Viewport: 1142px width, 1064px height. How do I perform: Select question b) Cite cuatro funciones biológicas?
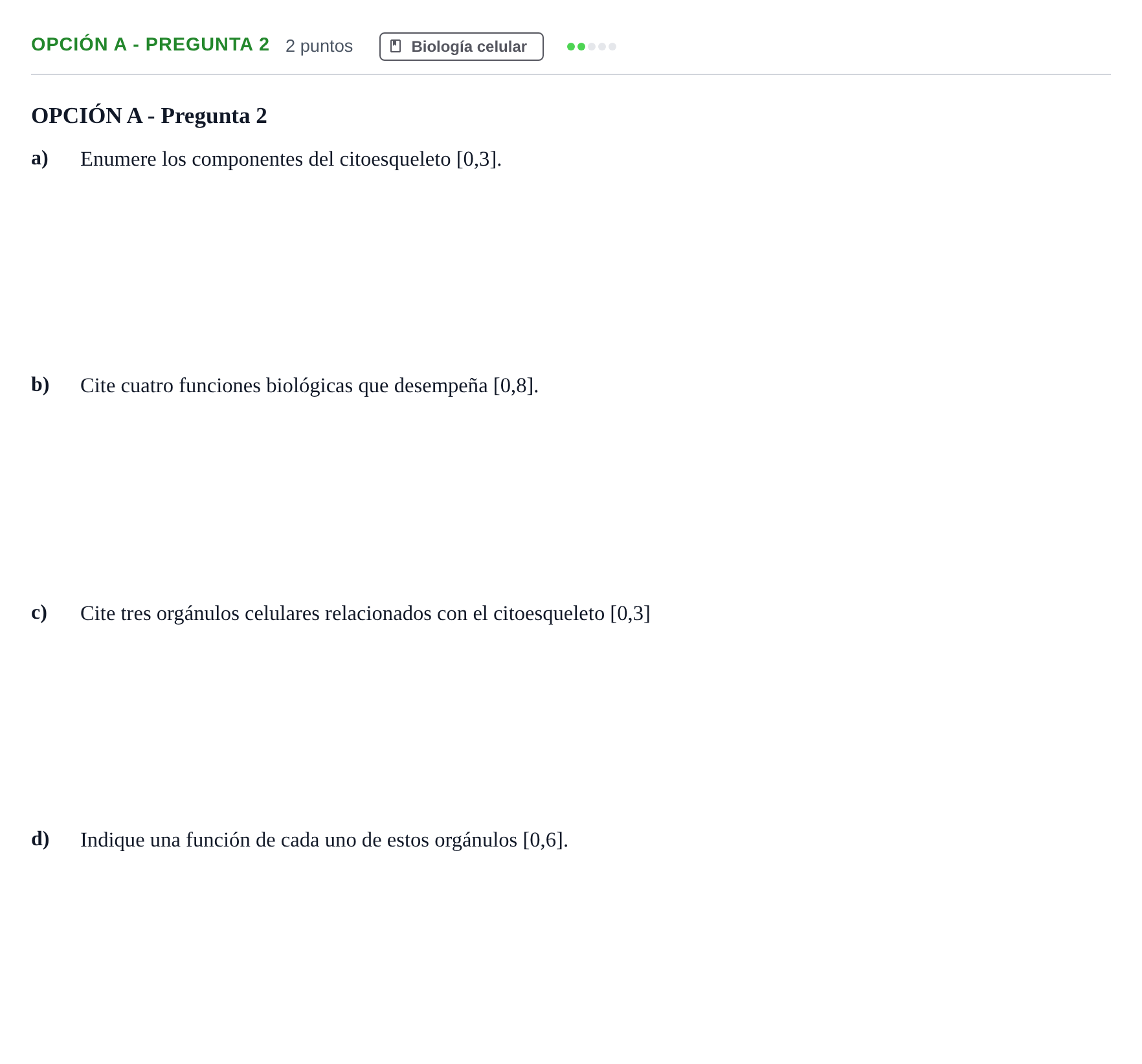coord(309,386)
